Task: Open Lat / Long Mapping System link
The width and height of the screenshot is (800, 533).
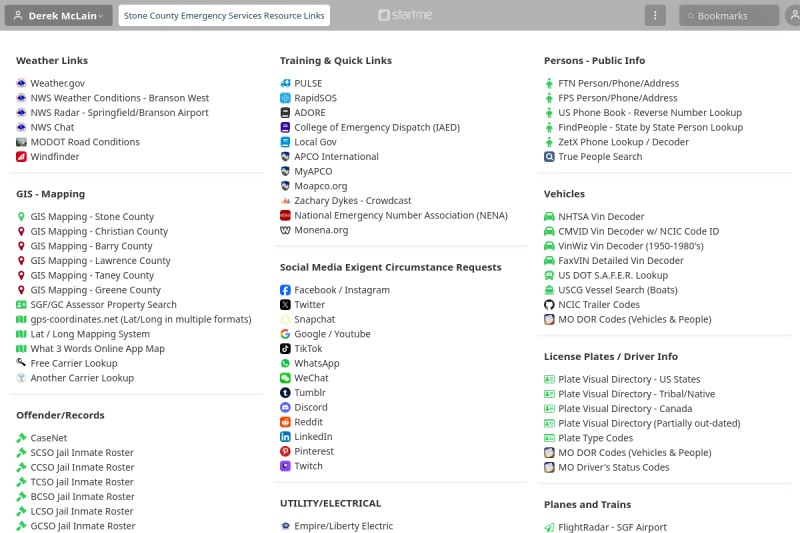Action: click(90, 334)
